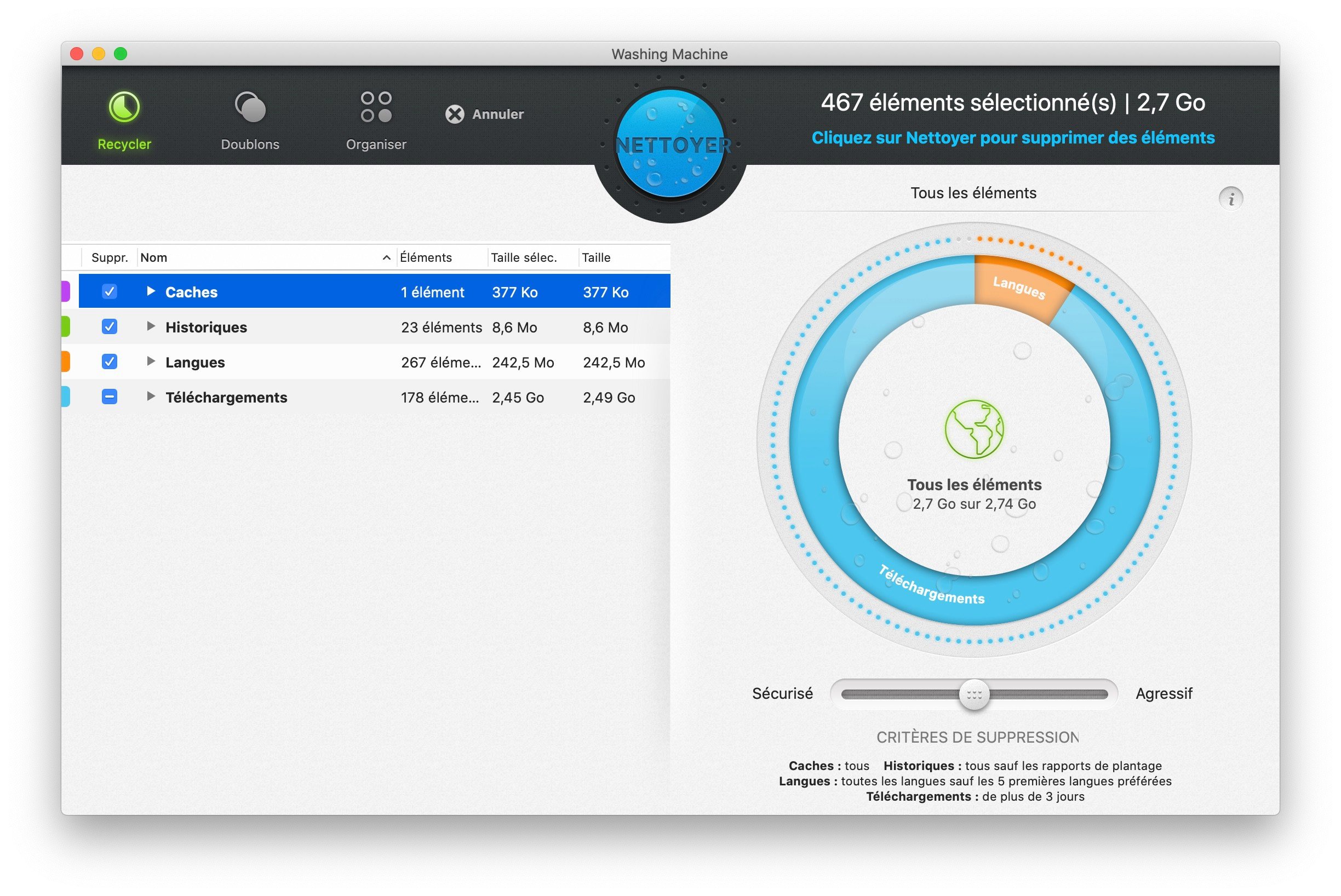1341x896 pixels.
Task: Switch to the Doublons tool
Action: coord(250,107)
